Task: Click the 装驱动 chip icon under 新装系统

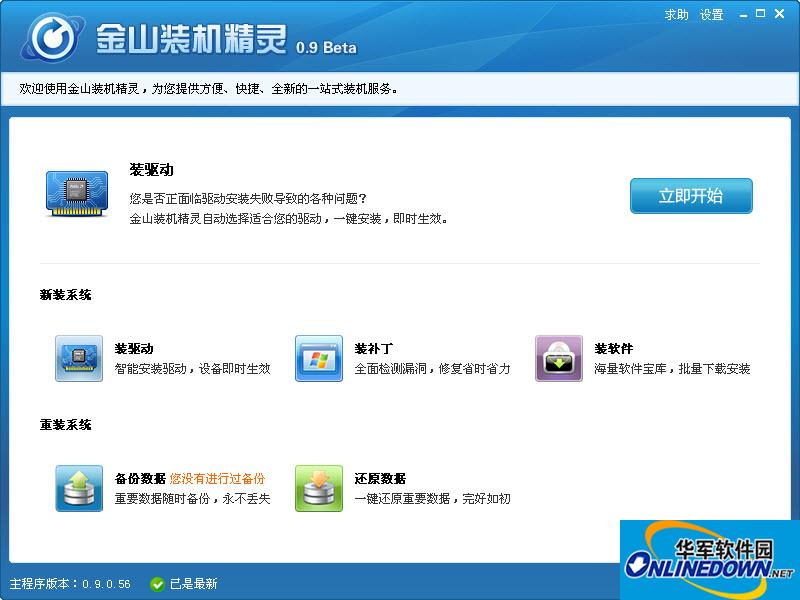Action: pyautogui.click(x=79, y=358)
